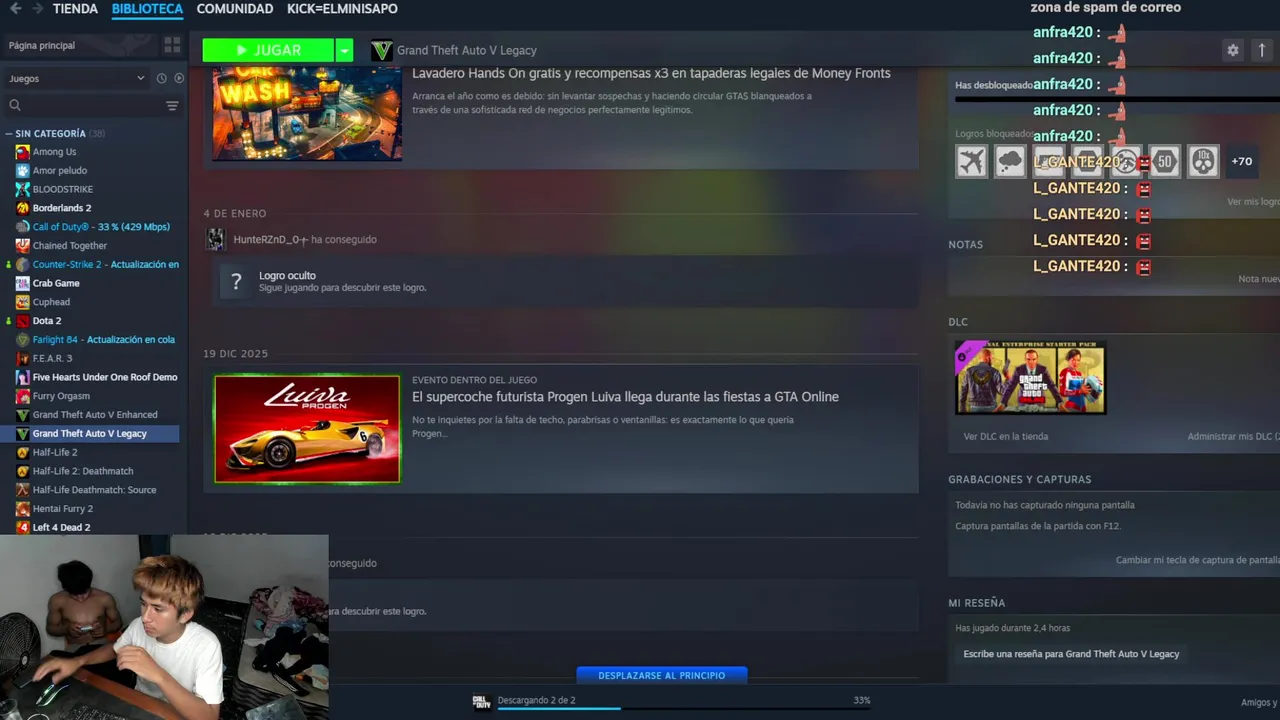Select BLOODSTRIKE in the library

[x=62, y=189]
